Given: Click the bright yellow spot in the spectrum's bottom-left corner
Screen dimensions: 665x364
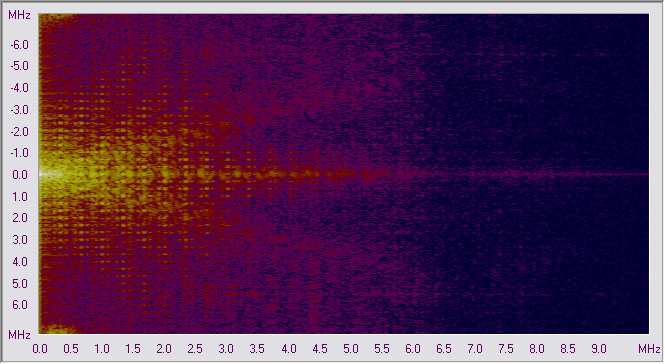Looking at the screenshot, I should pos(57,329).
